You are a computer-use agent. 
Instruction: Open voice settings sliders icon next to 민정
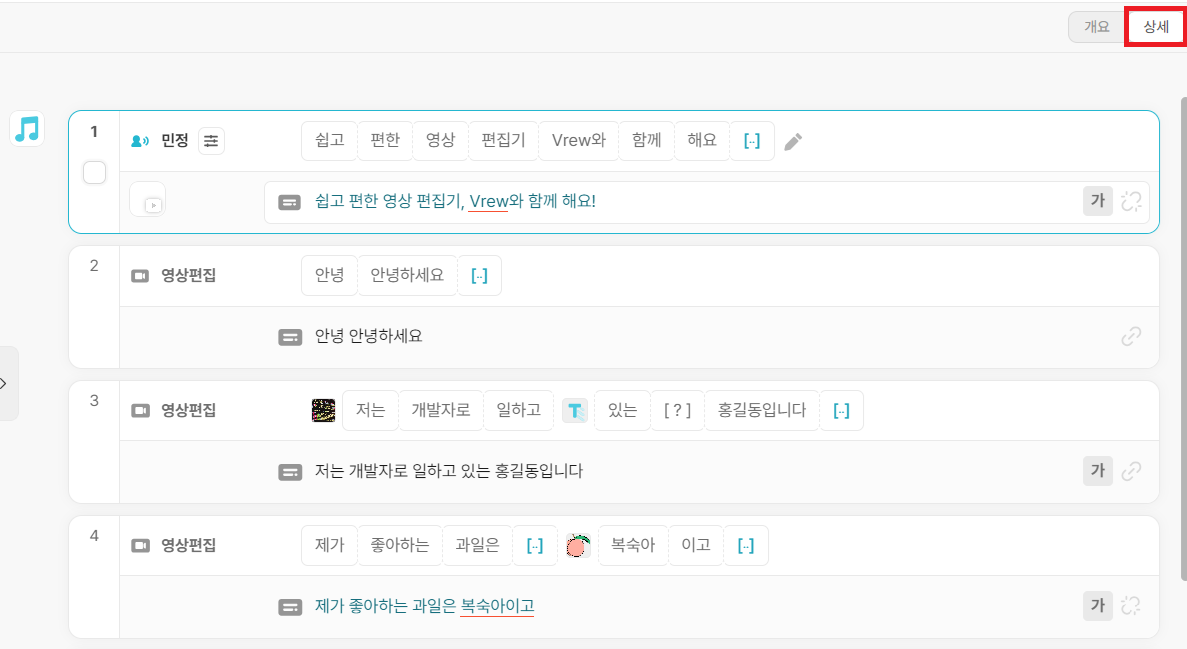pyautogui.click(x=211, y=141)
